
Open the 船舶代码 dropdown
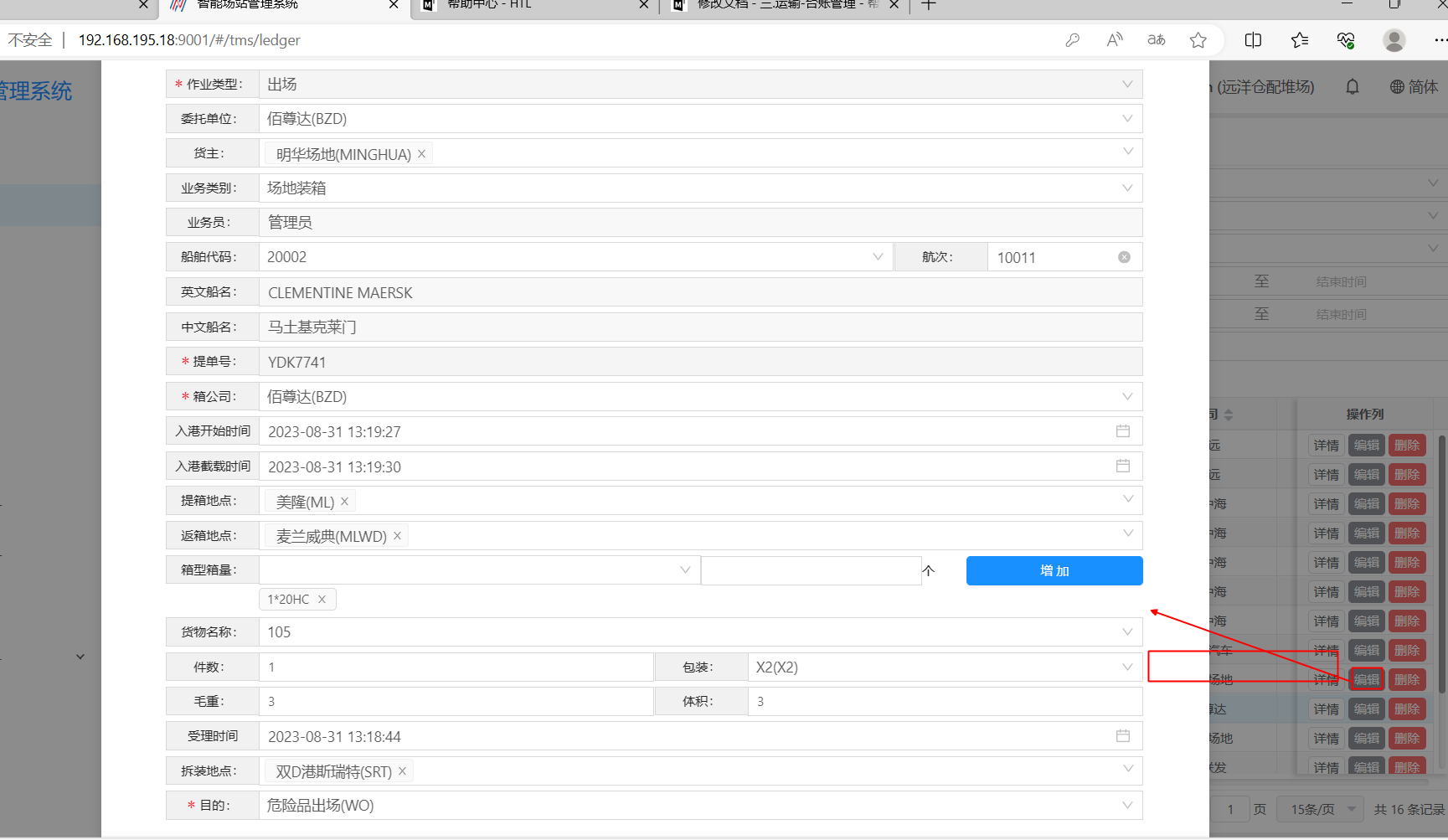(877, 257)
